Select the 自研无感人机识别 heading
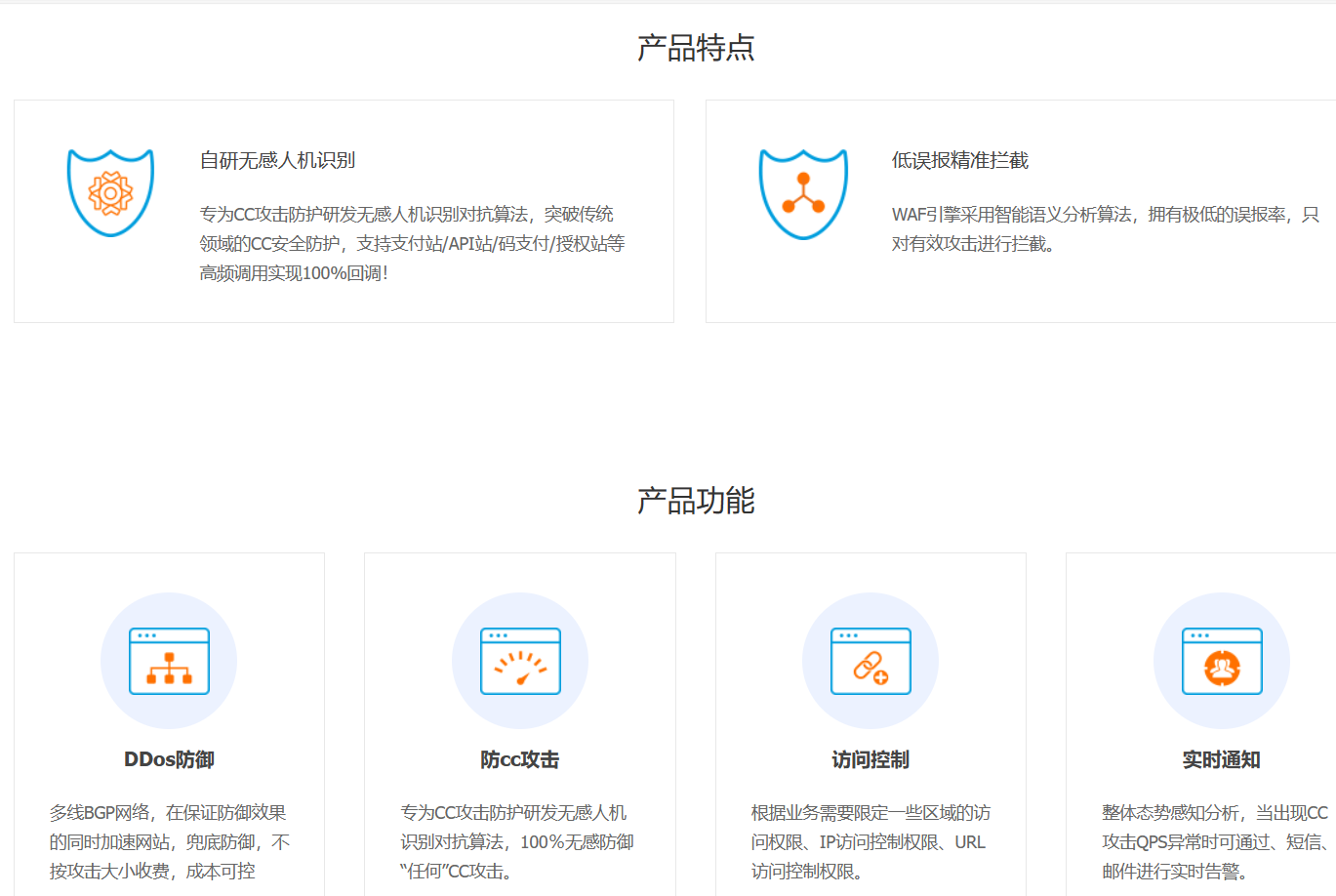 coord(277,160)
